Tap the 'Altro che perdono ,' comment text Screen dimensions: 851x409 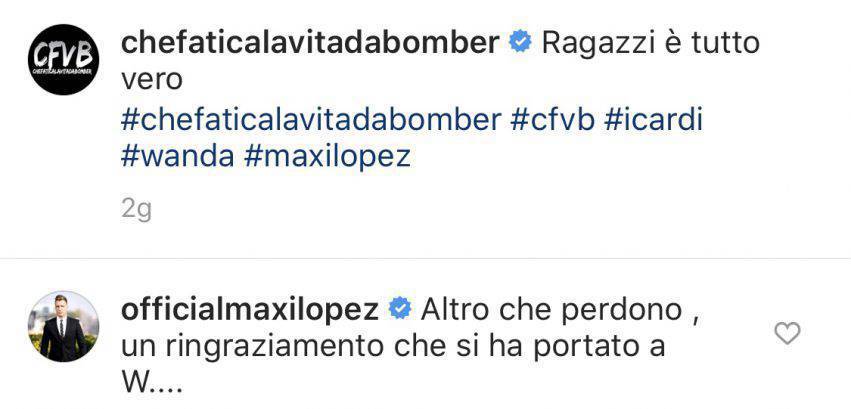pos(557,310)
